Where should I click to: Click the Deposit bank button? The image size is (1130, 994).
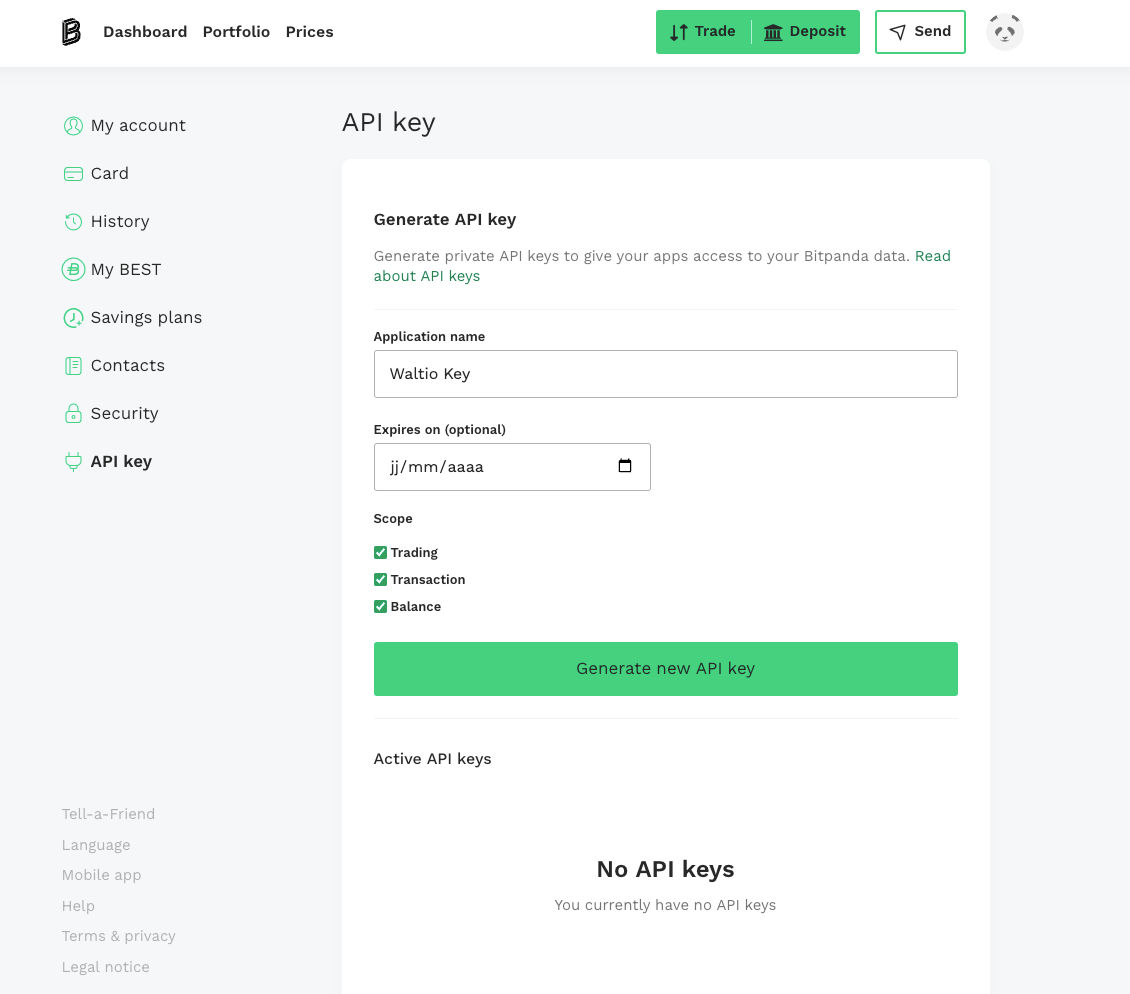click(805, 32)
